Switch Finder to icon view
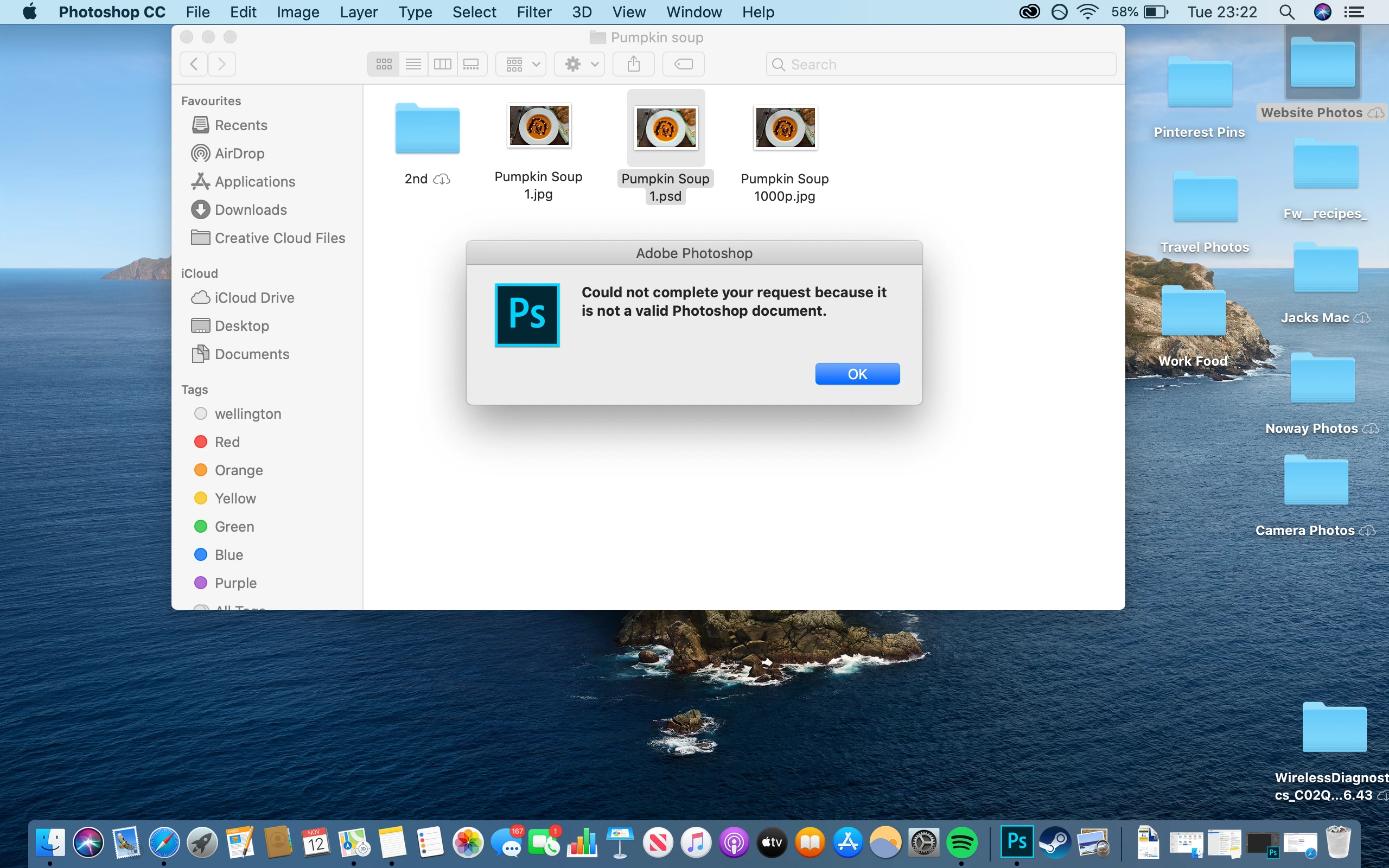Viewport: 1389px width, 868px height. point(384,63)
